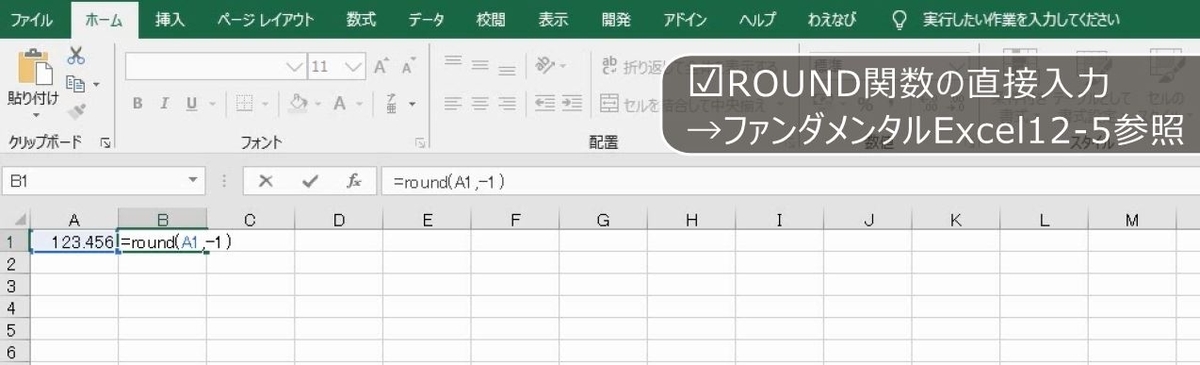Select row 6 header

[x=14, y=353]
